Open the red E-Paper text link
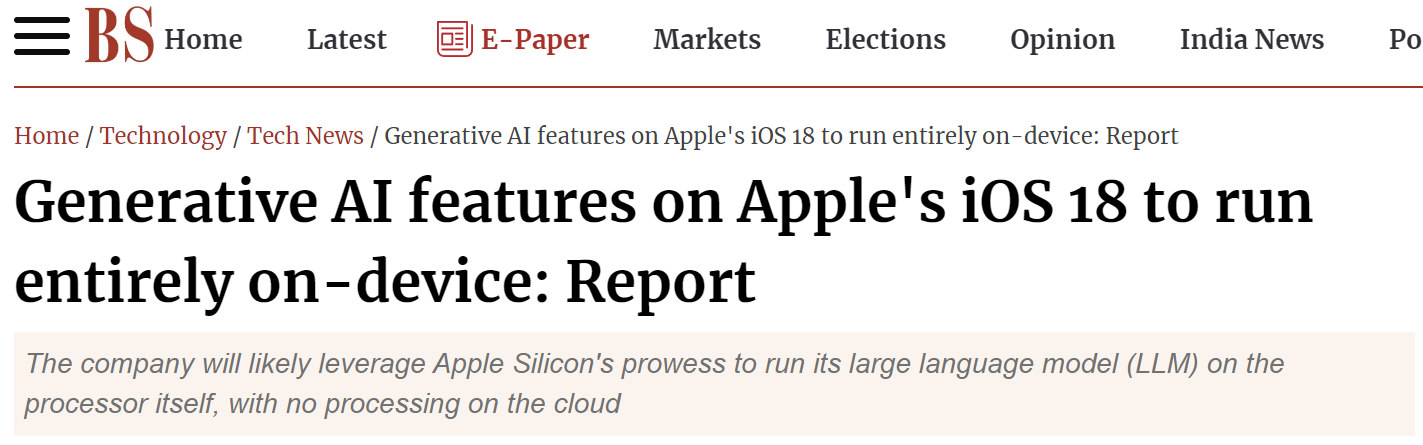Image resolution: width=1423 pixels, height=445 pixels. click(535, 40)
